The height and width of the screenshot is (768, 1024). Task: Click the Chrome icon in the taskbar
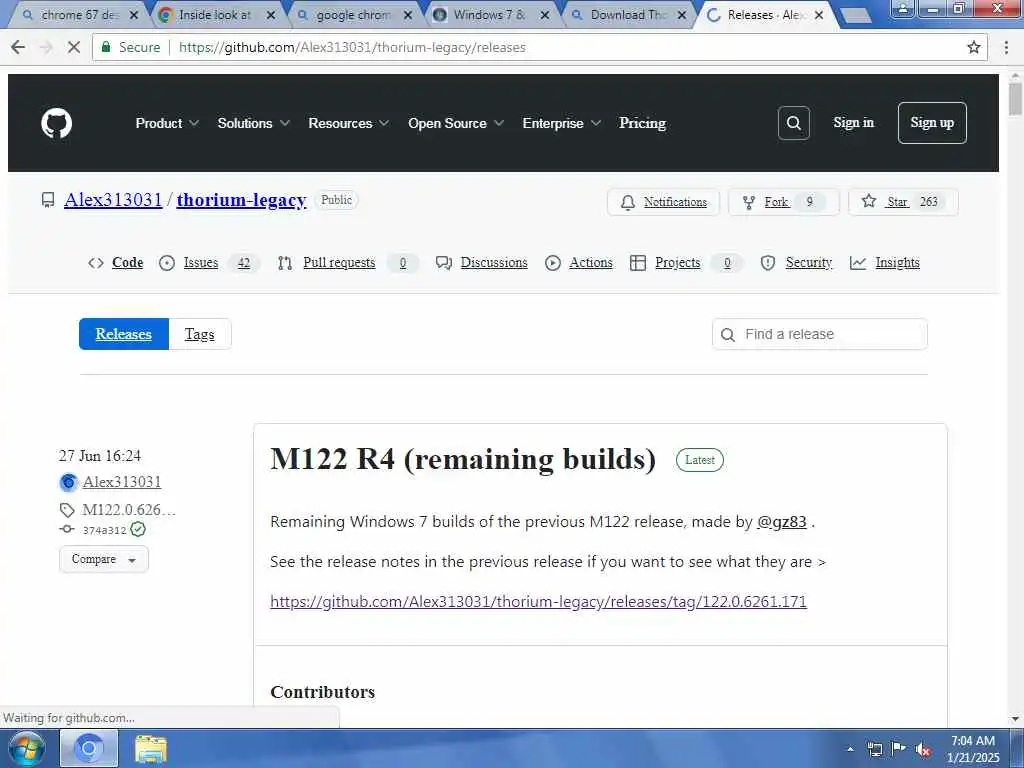[x=89, y=748]
